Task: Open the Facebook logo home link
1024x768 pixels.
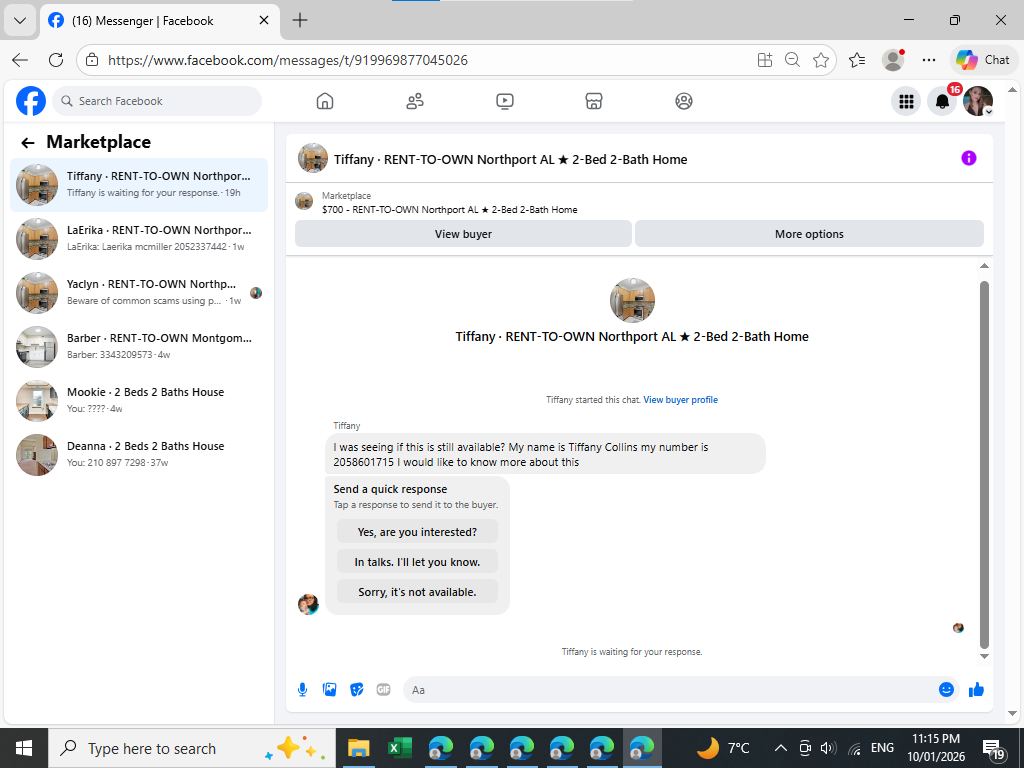Action: pyautogui.click(x=31, y=101)
